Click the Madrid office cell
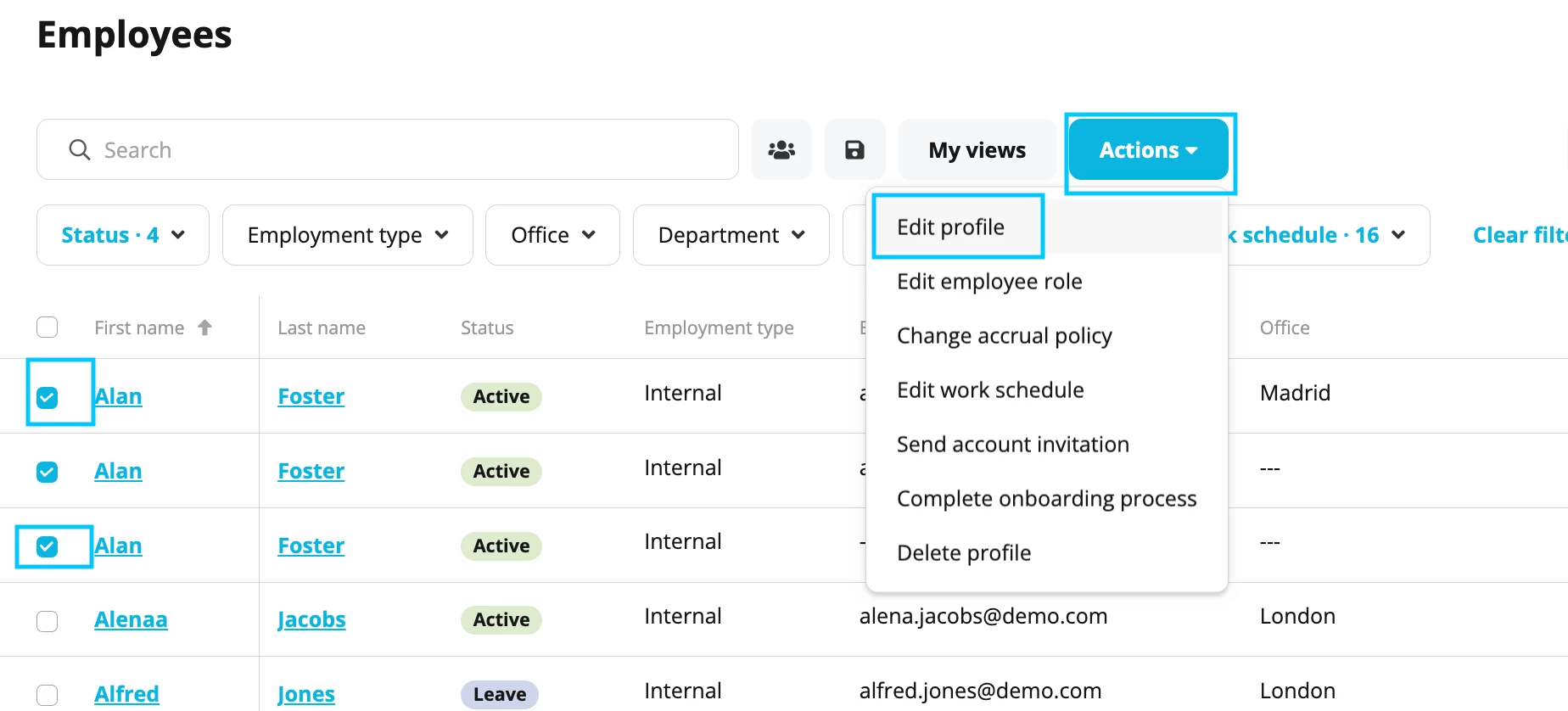This screenshot has width=1568, height=711. (1295, 393)
